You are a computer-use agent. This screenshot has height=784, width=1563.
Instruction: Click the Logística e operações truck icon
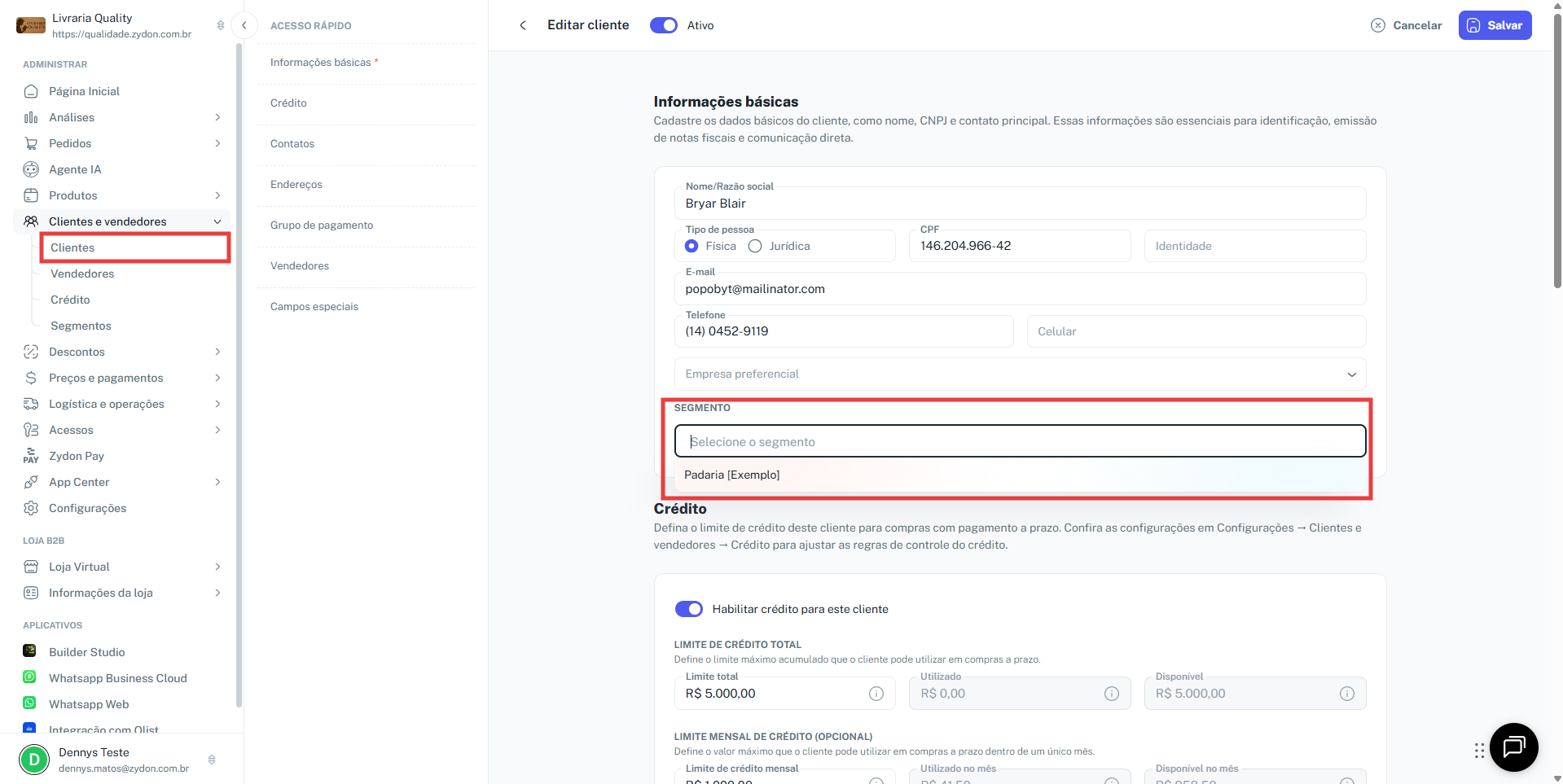pyautogui.click(x=31, y=404)
